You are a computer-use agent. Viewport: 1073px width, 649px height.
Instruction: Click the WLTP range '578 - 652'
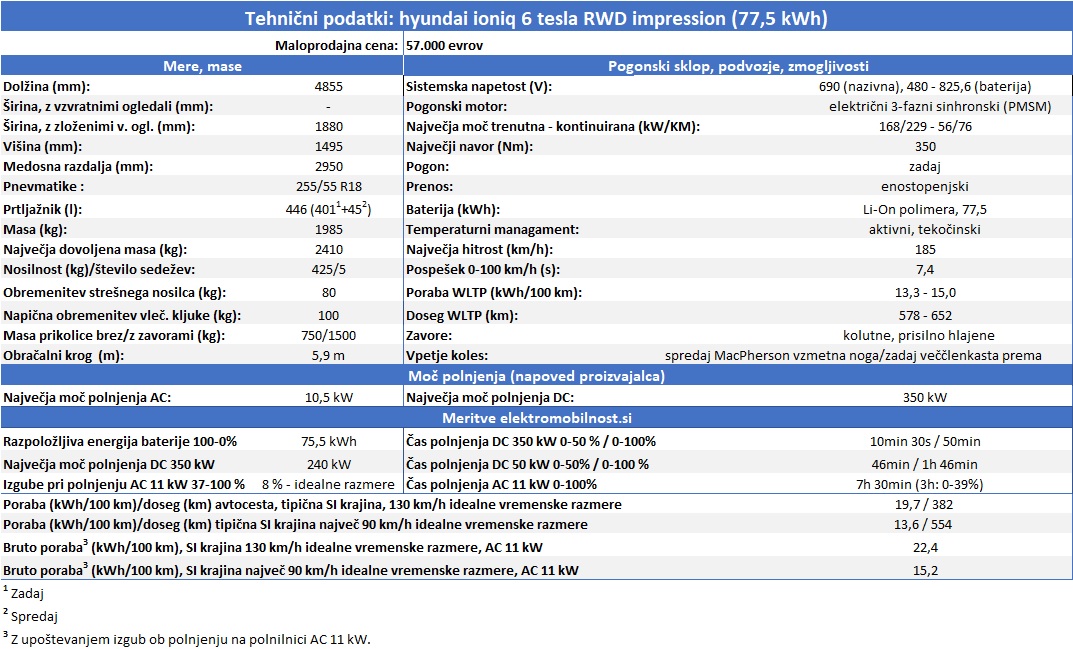tap(925, 316)
